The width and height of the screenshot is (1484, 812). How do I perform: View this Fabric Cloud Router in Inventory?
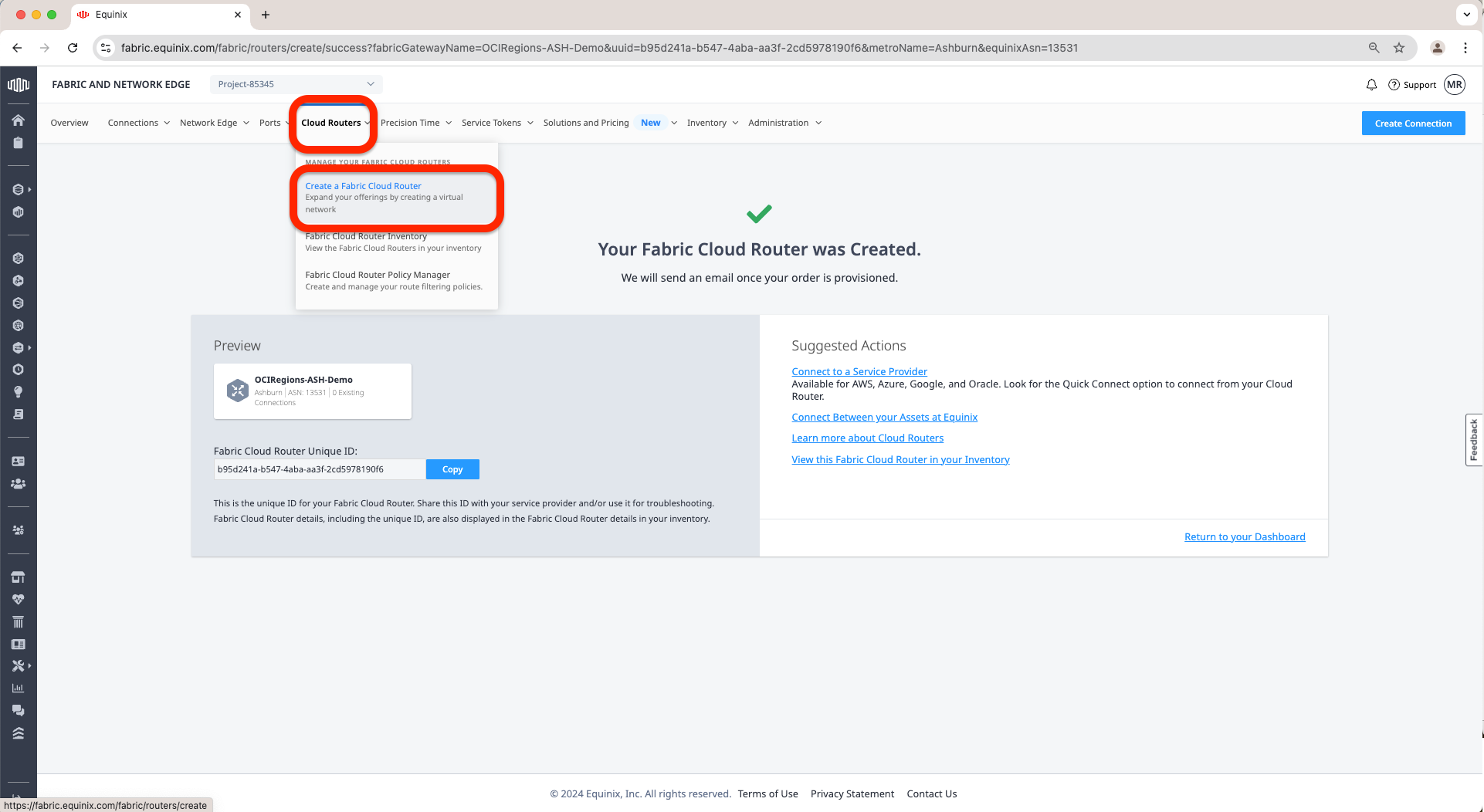tap(900, 459)
